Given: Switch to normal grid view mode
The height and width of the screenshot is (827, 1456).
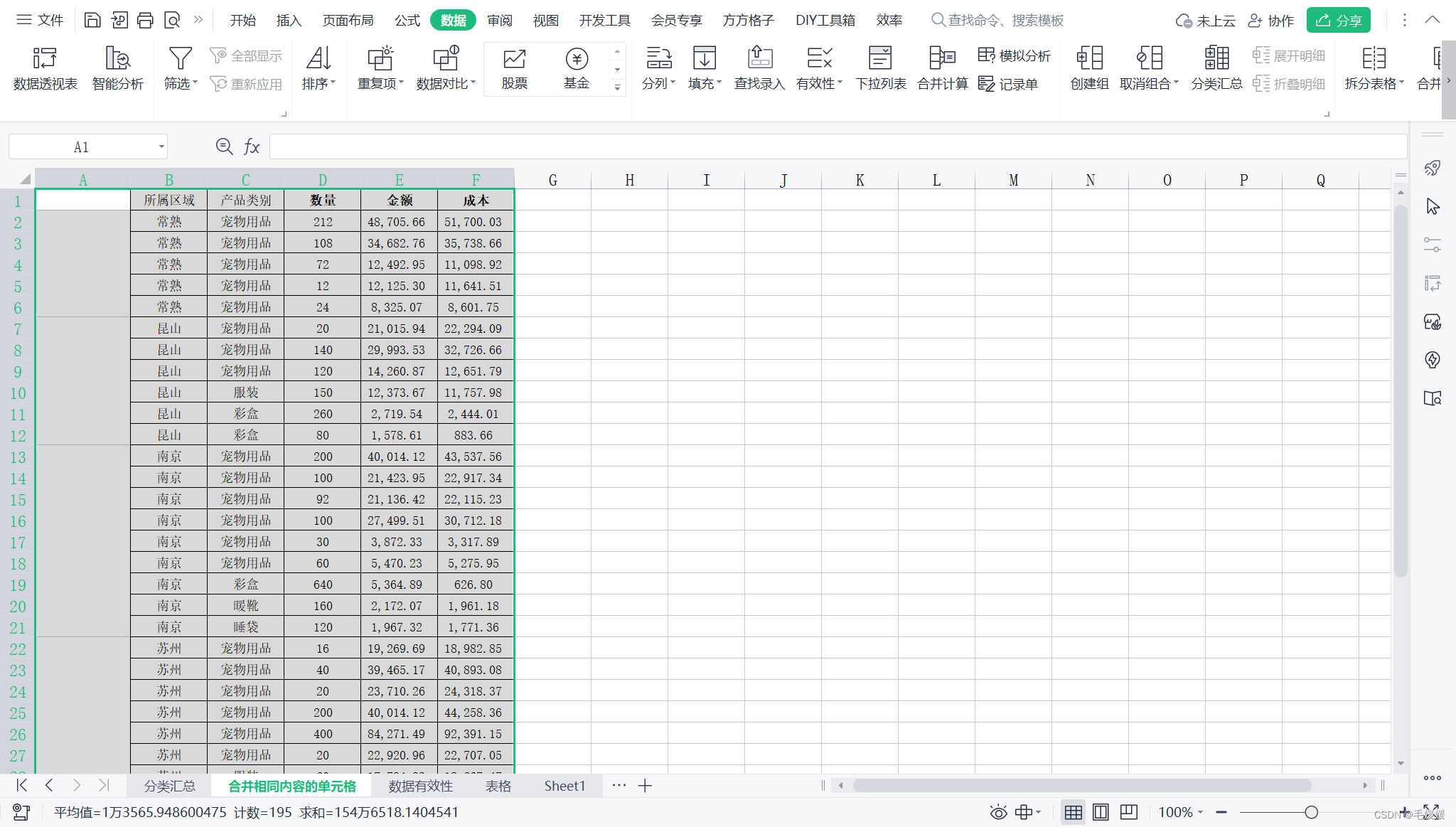Looking at the screenshot, I should click(x=1073, y=812).
